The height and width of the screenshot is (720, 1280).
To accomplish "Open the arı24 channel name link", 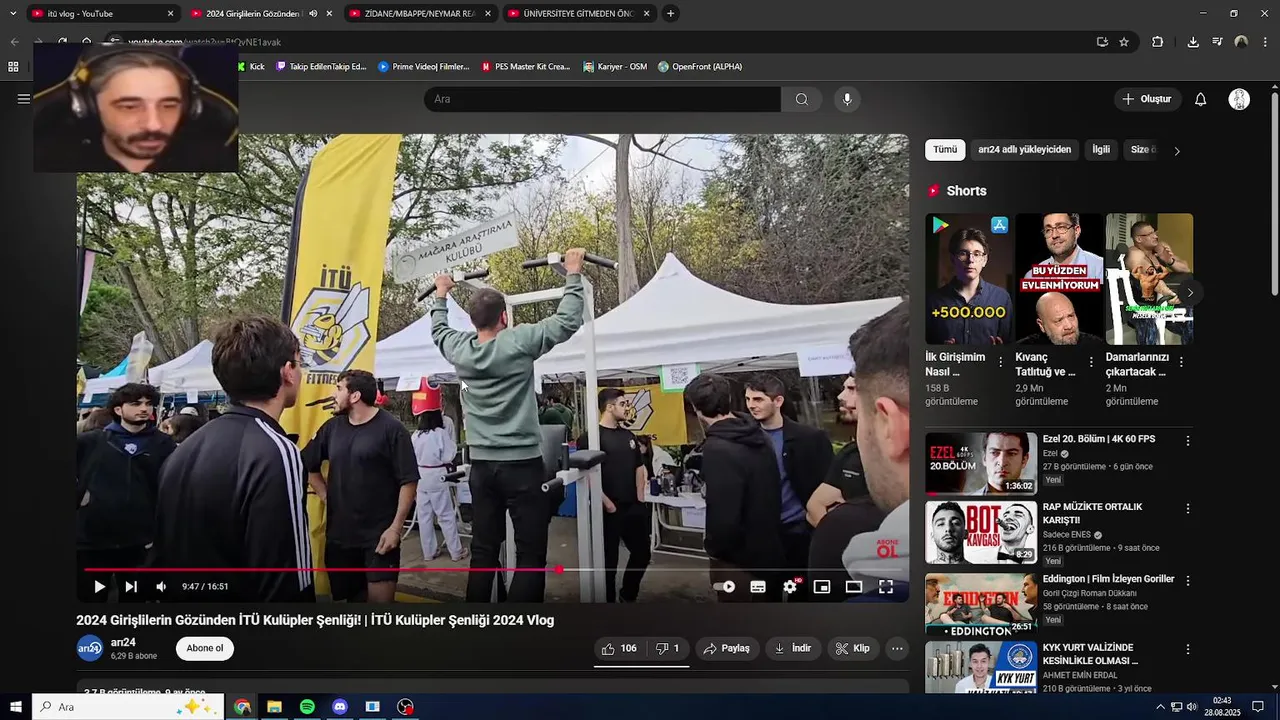I will pyautogui.click(x=123, y=643).
